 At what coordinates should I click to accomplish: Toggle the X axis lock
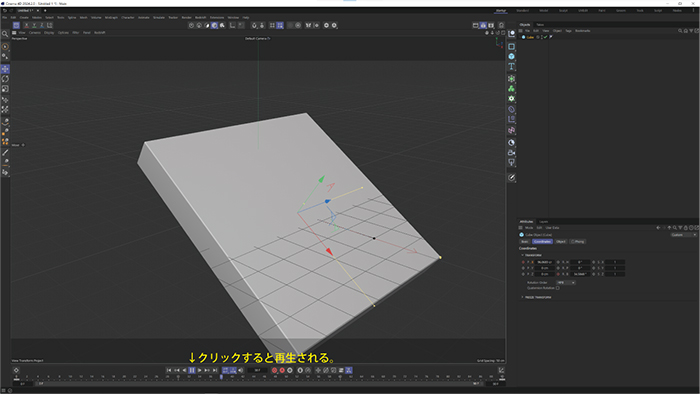coord(26,25)
